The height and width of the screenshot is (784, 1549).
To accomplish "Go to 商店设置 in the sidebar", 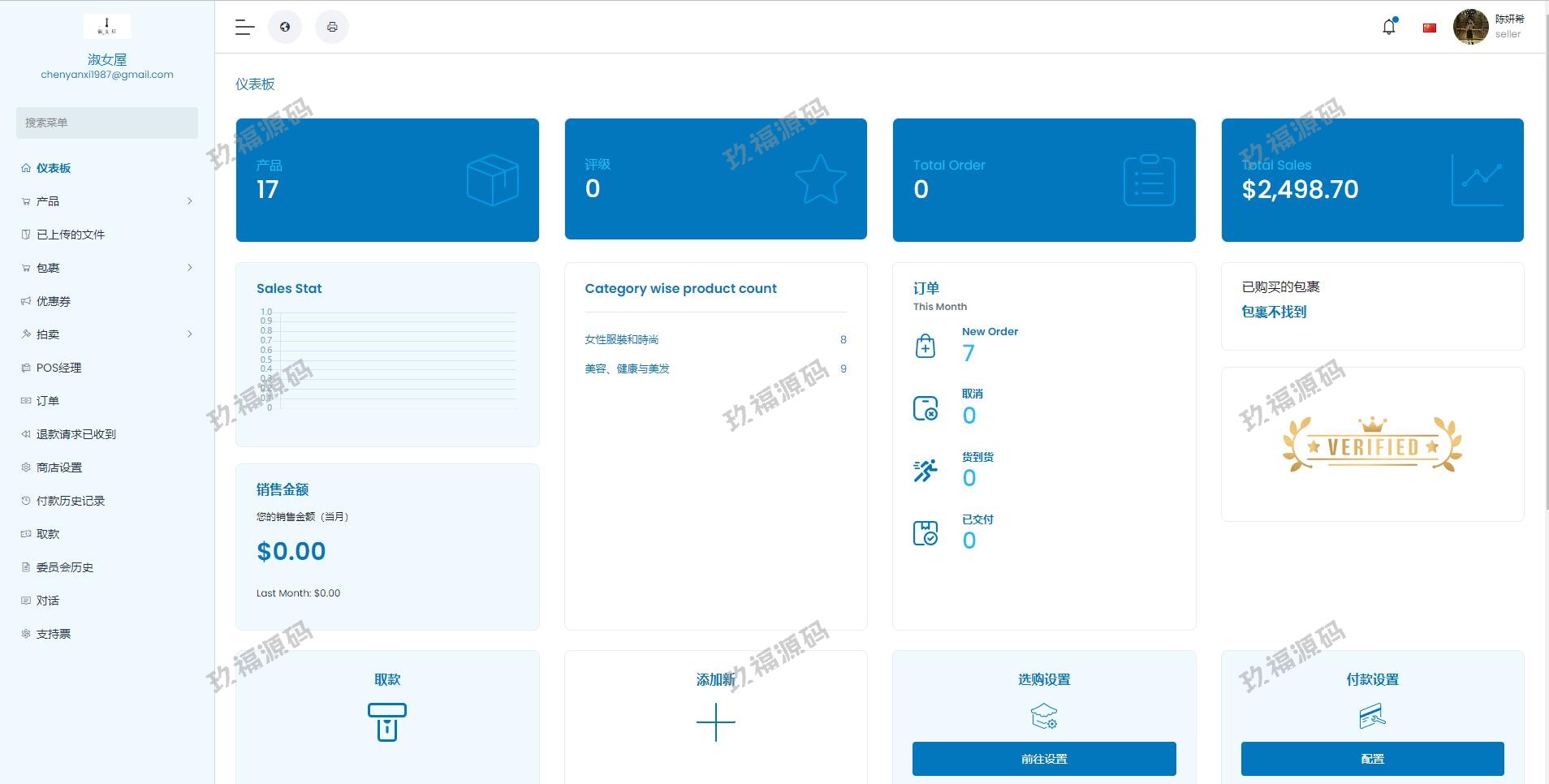I will (x=59, y=467).
